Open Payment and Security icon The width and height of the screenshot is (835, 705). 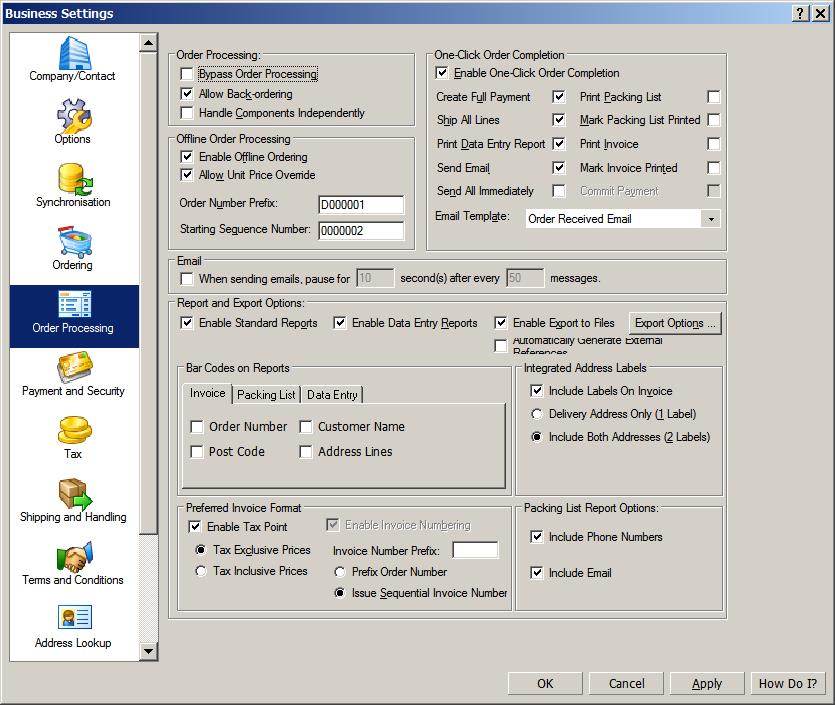click(73, 368)
